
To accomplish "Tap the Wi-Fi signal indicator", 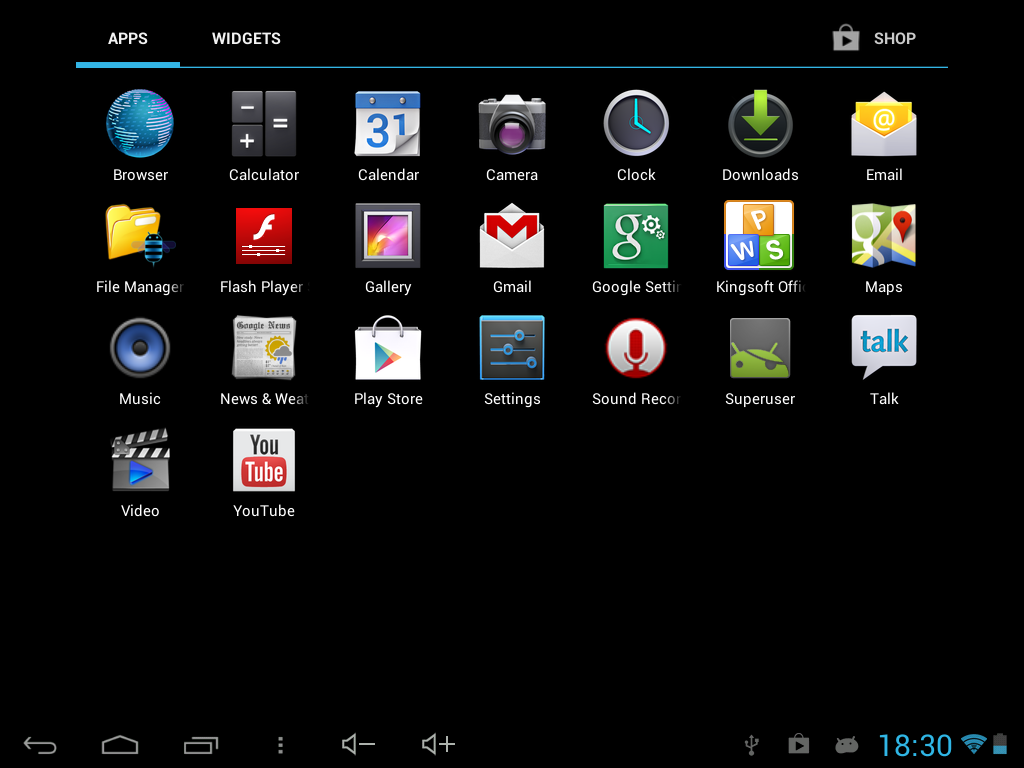I will tap(974, 744).
